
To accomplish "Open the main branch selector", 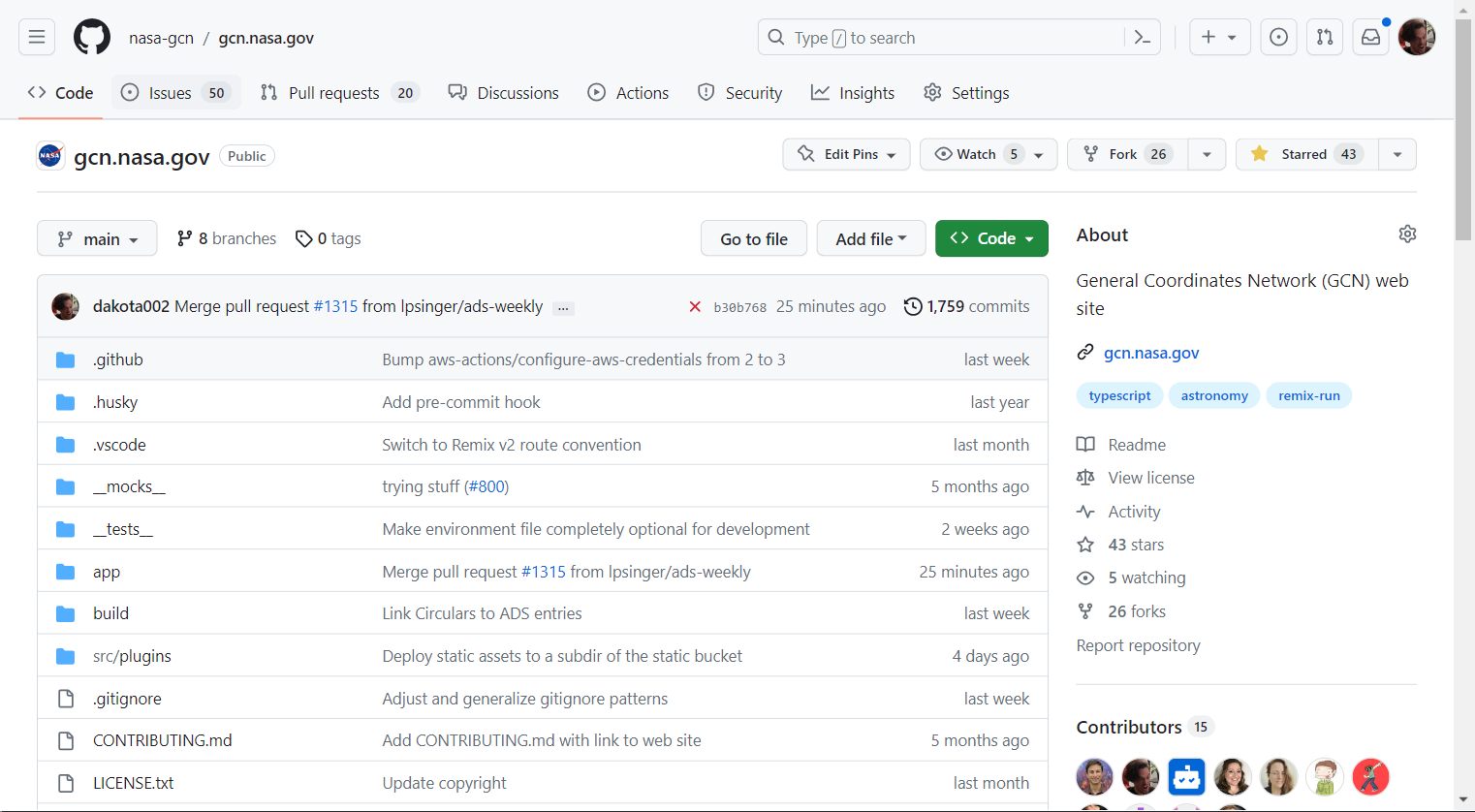I will pos(97,238).
